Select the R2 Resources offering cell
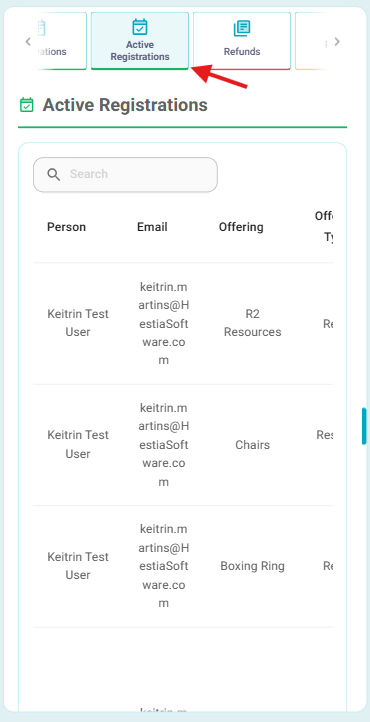The height and width of the screenshot is (722, 370). (x=253, y=323)
